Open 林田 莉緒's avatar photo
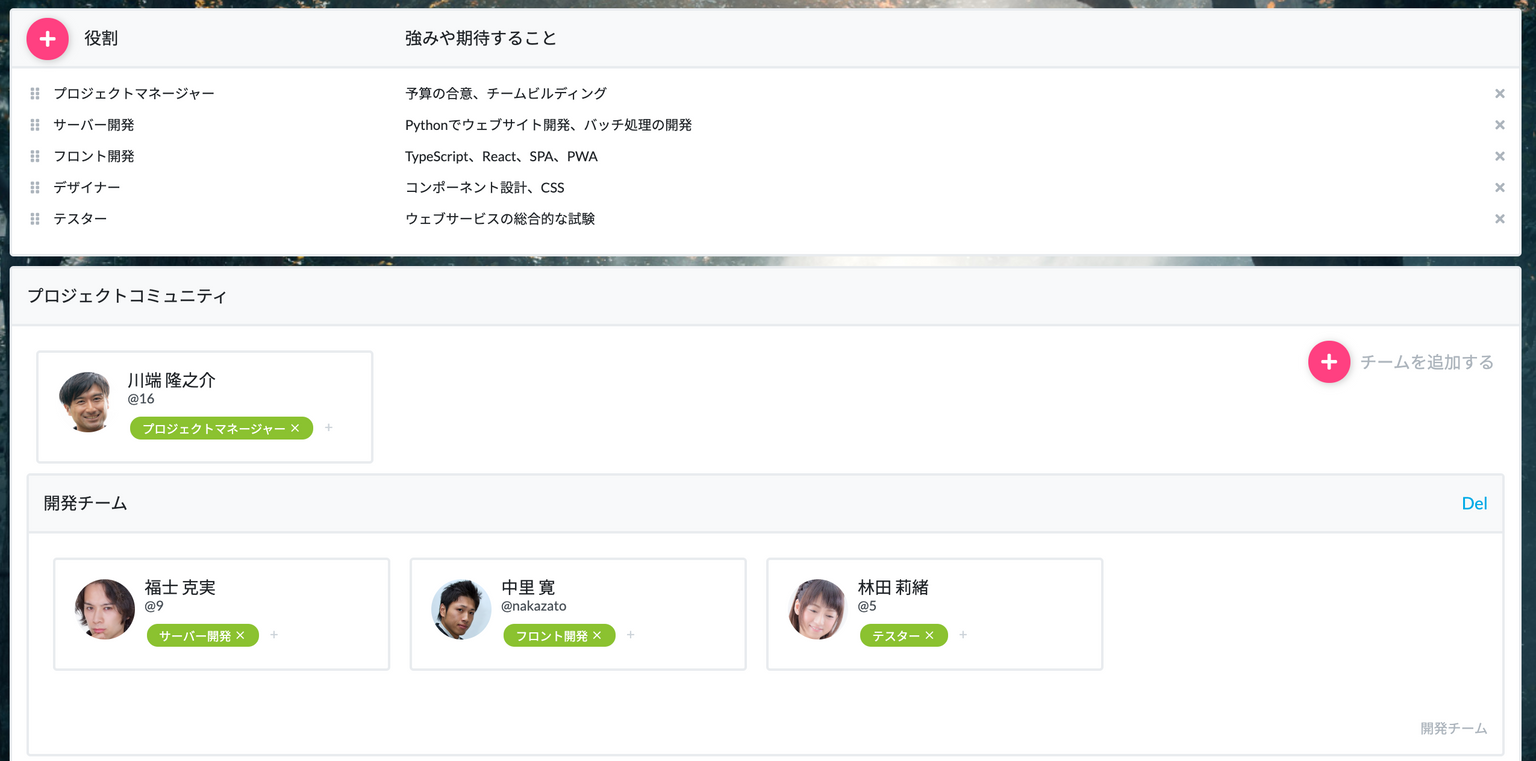Image resolution: width=1536 pixels, height=761 pixels. click(818, 609)
